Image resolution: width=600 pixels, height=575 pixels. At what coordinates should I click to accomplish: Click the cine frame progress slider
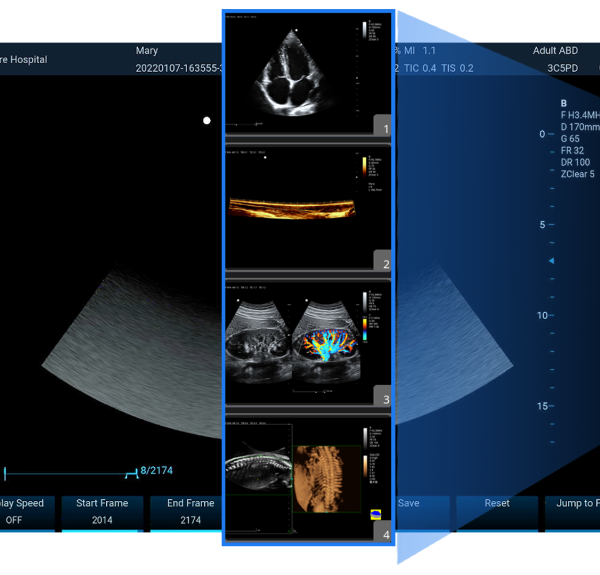[x=70, y=471]
